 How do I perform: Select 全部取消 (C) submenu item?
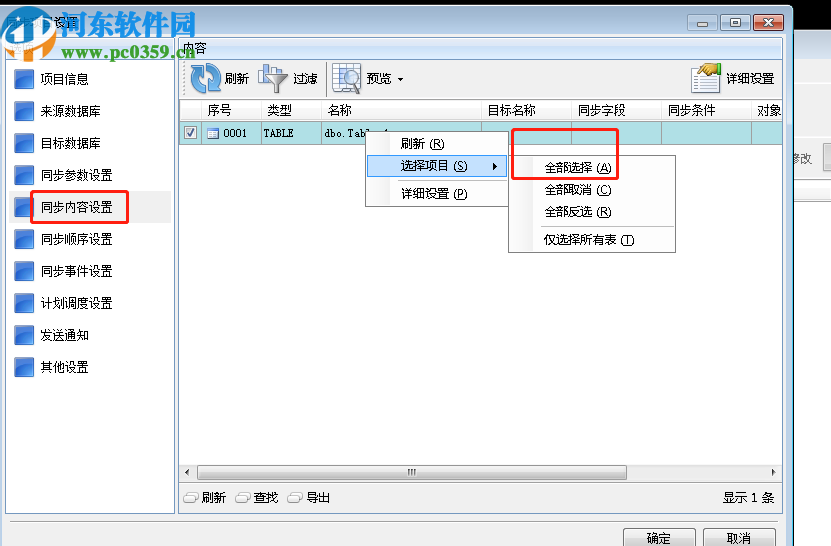pos(592,190)
